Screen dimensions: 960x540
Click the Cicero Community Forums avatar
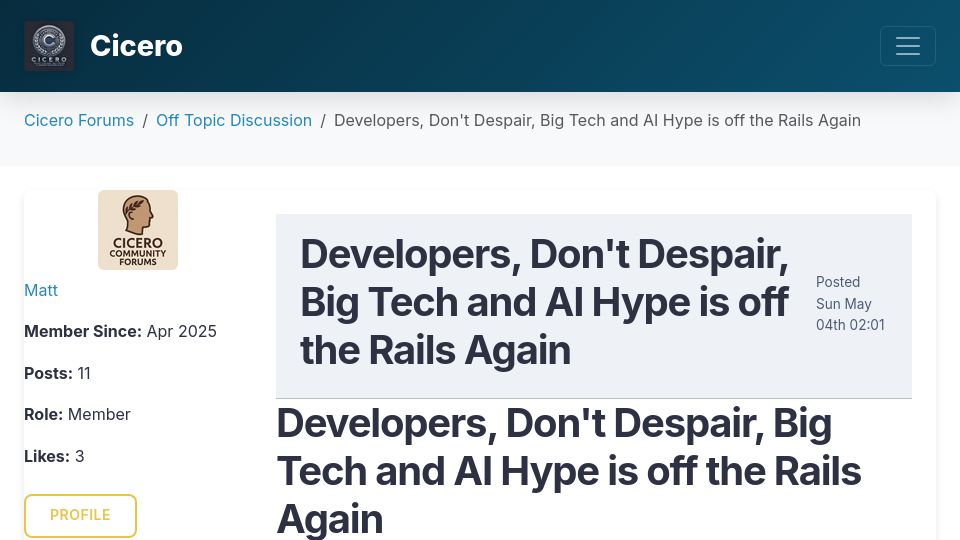click(138, 230)
